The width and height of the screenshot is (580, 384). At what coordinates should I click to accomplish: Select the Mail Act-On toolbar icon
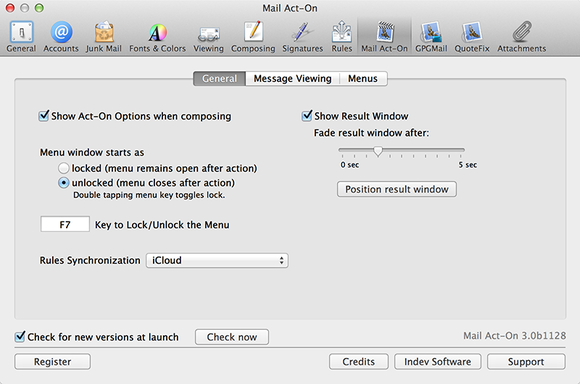384,36
